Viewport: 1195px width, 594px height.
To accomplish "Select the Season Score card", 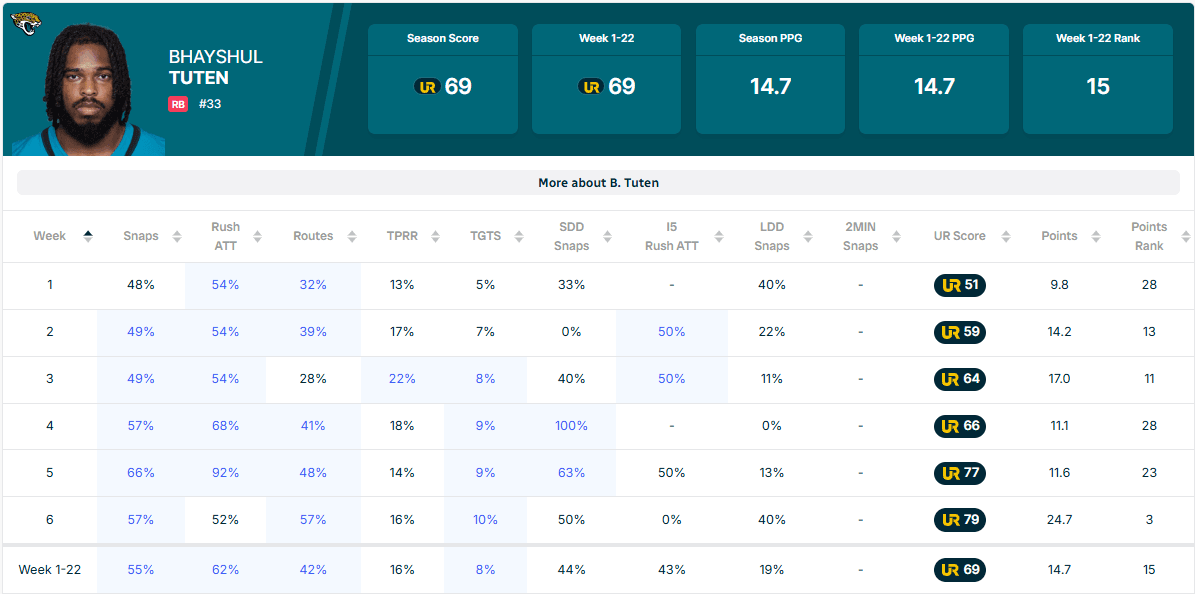I will (443, 79).
